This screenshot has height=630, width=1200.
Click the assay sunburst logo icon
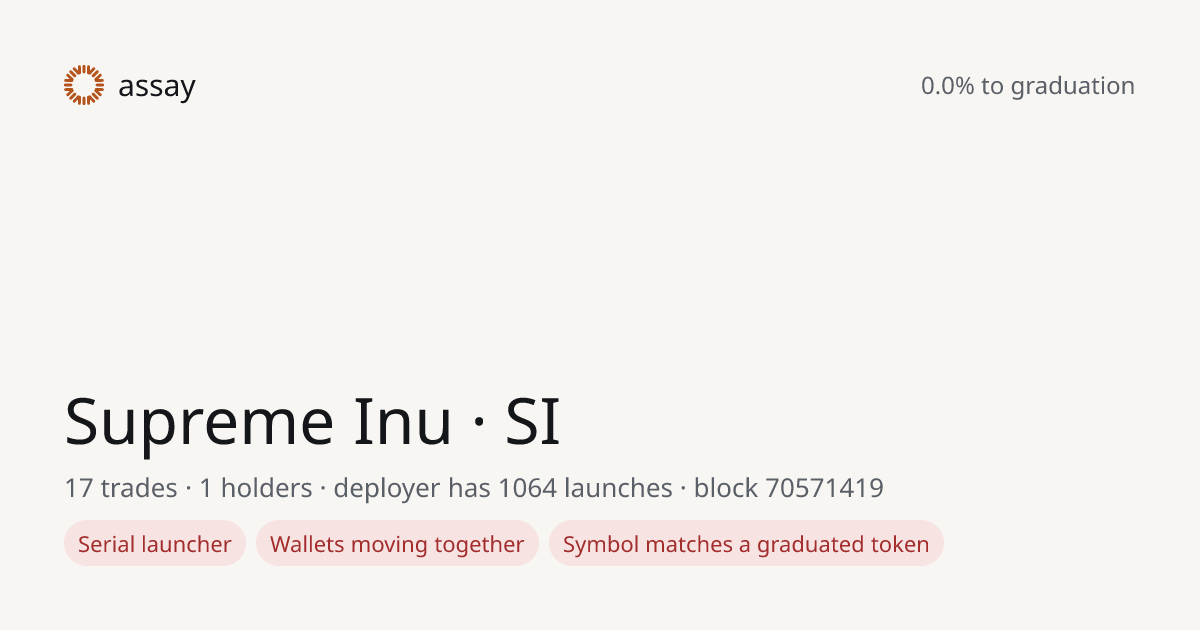click(x=84, y=85)
